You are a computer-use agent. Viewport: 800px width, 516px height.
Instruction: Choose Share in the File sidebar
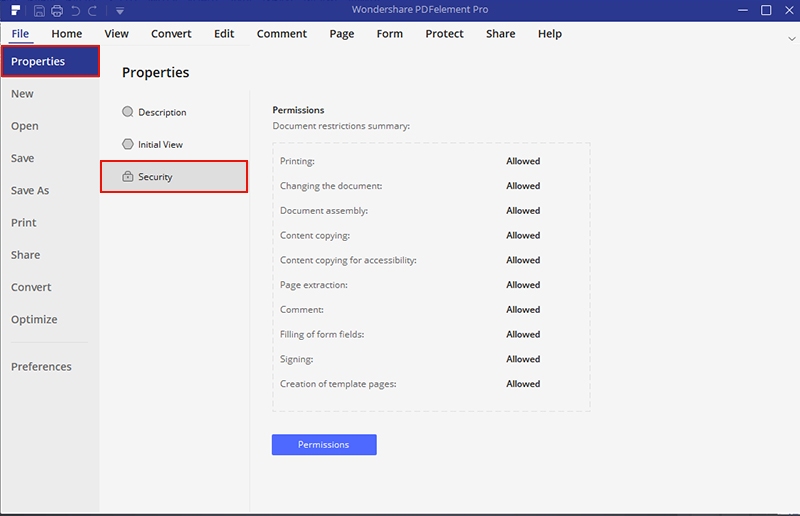click(26, 255)
